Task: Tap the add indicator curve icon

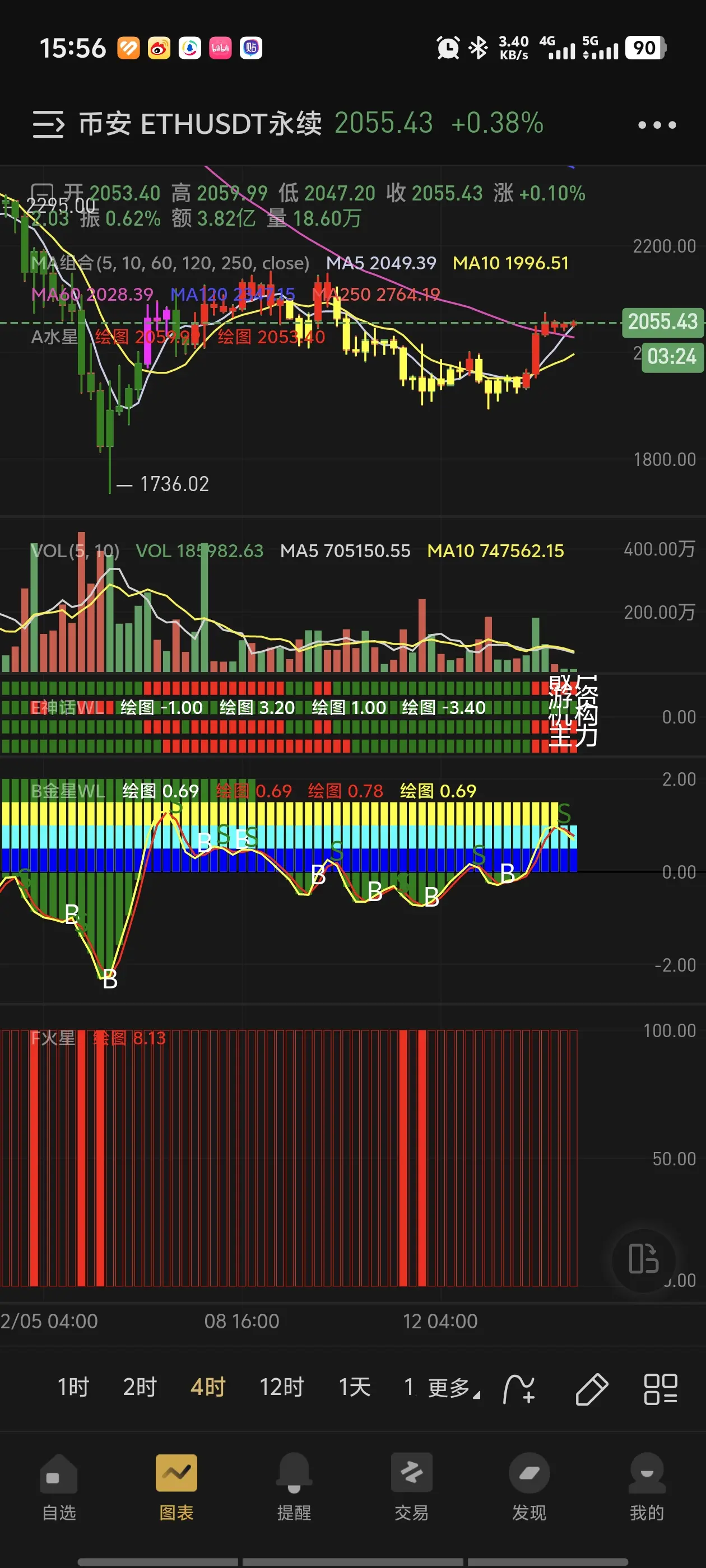Action: (x=519, y=1389)
